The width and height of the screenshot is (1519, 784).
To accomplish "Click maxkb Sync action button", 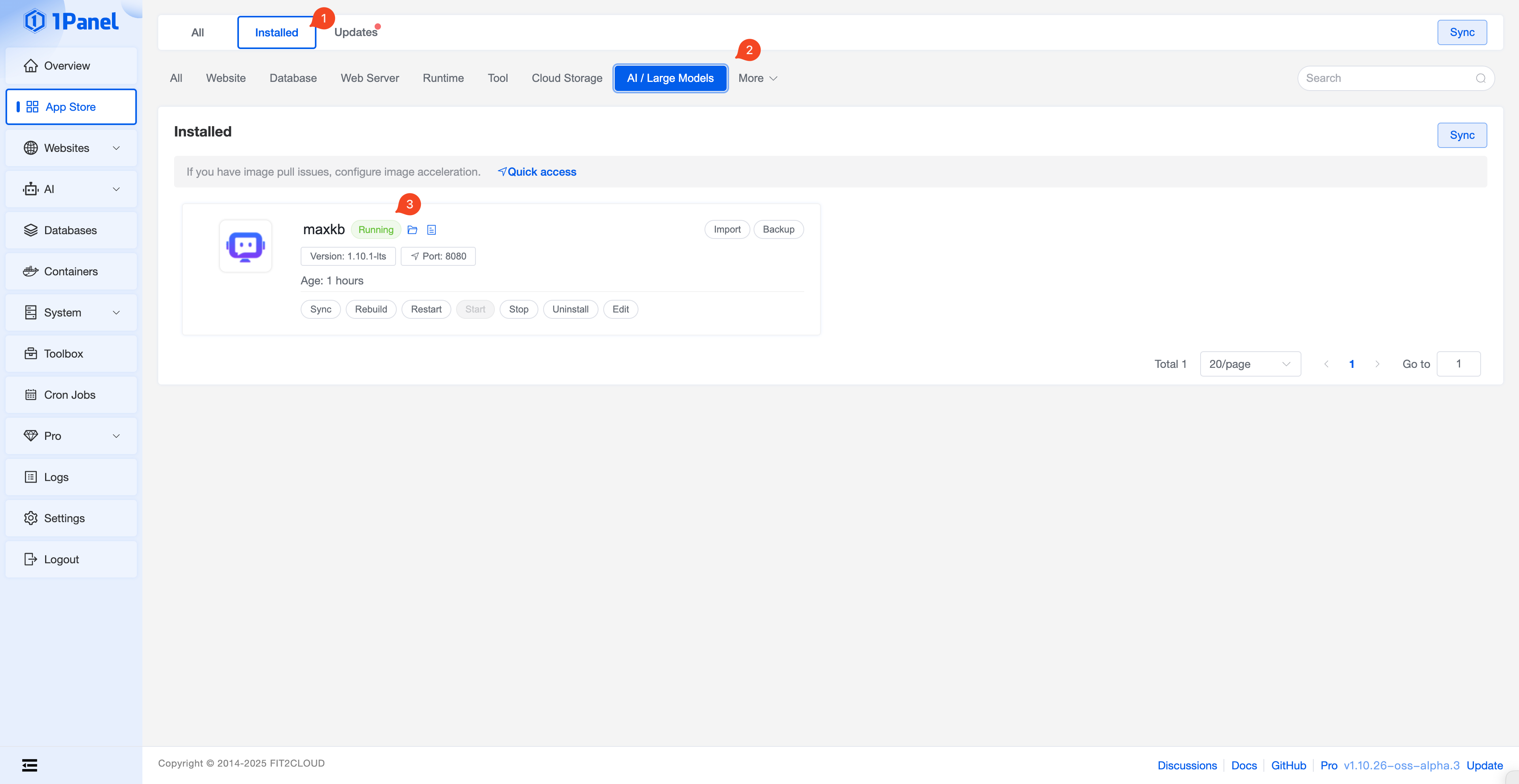I will [321, 309].
